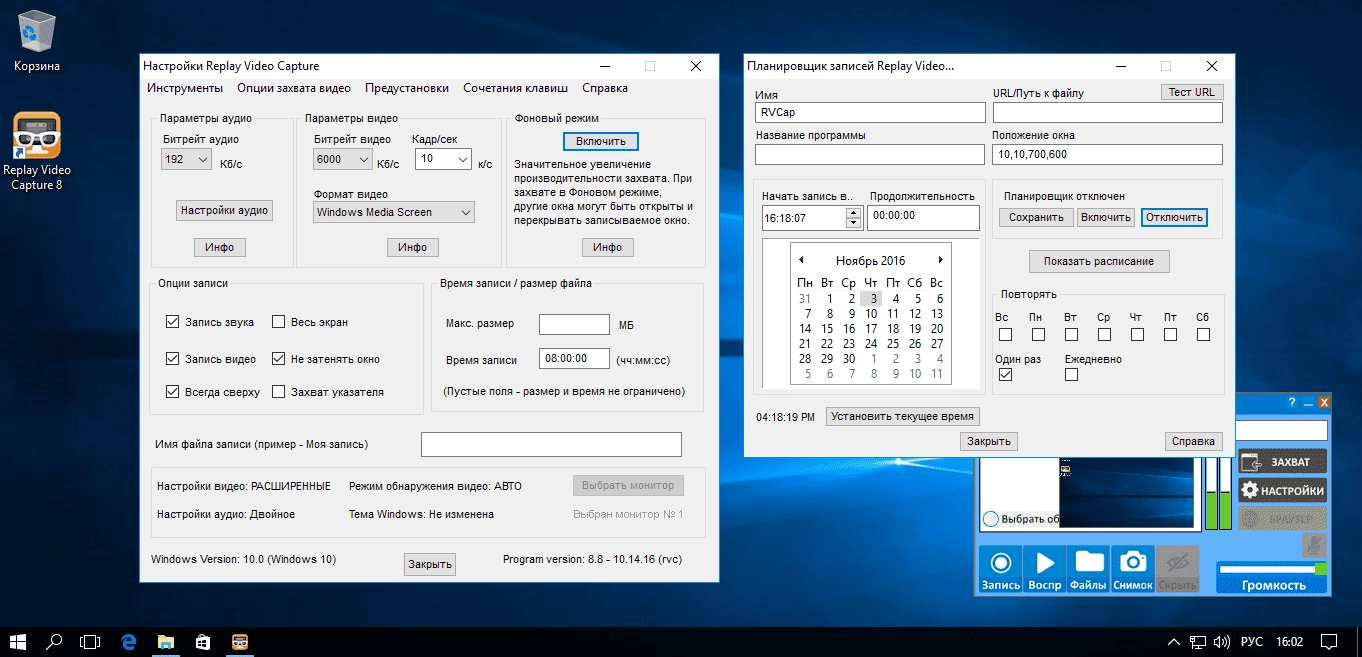The width and height of the screenshot is (1362, 657).
Task: Toggle the Запись звука checkbox
Action: pos(172,322)
